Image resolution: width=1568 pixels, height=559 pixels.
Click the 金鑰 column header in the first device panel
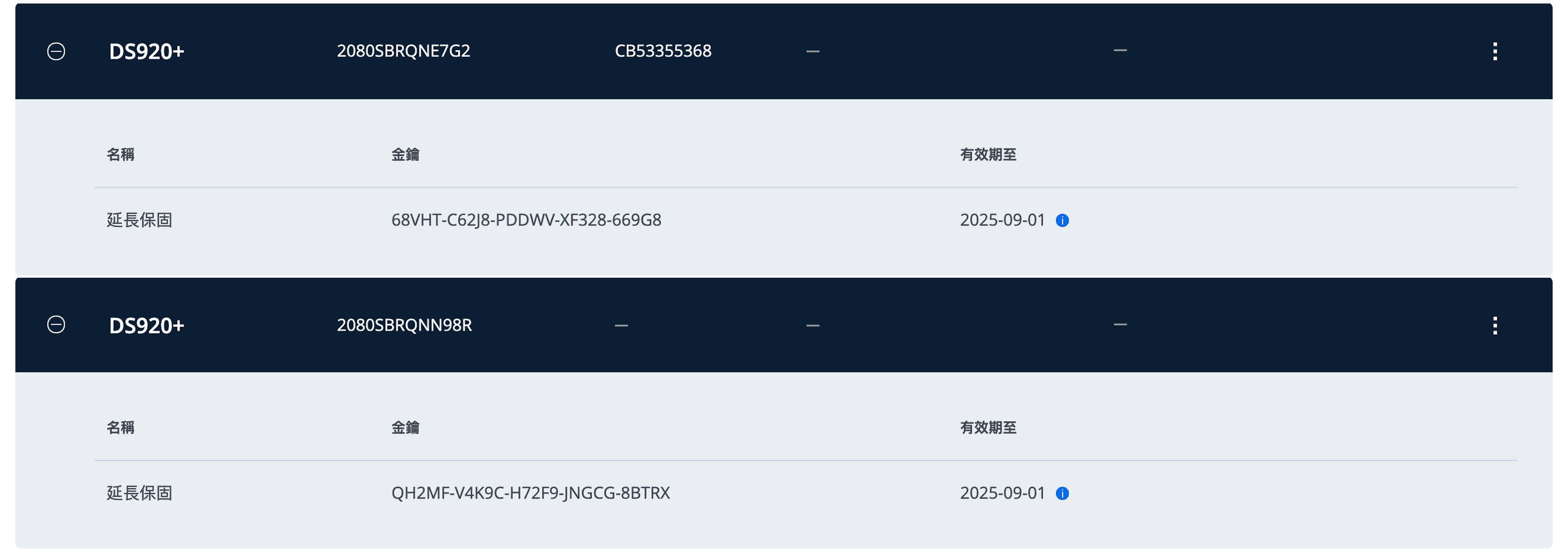point(405,154)
